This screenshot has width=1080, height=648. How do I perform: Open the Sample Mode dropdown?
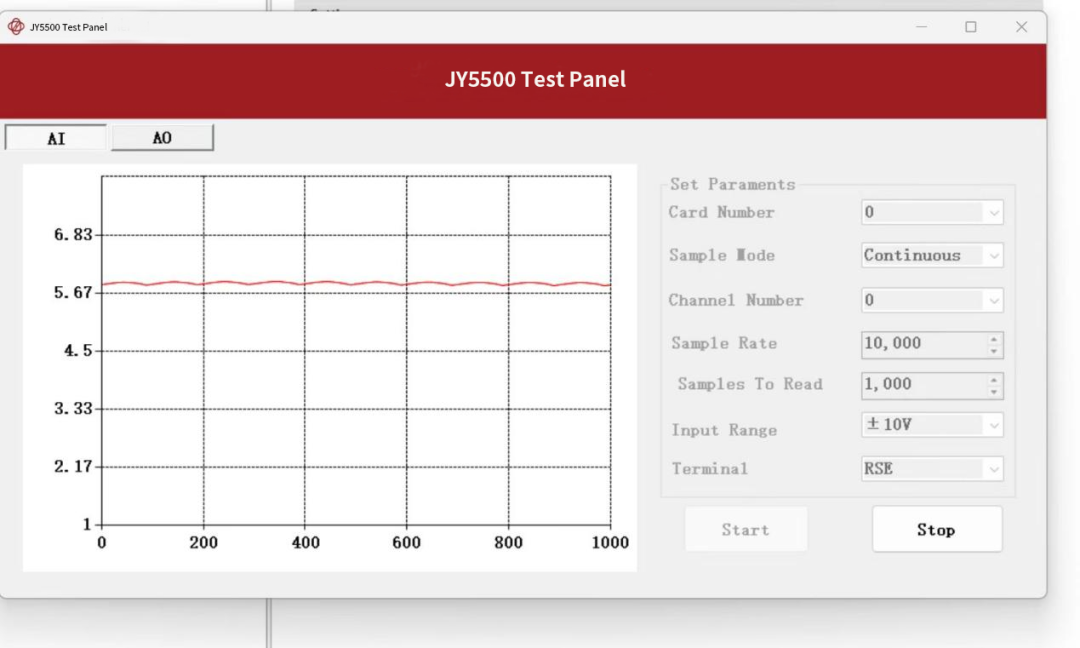click(932, 255)
